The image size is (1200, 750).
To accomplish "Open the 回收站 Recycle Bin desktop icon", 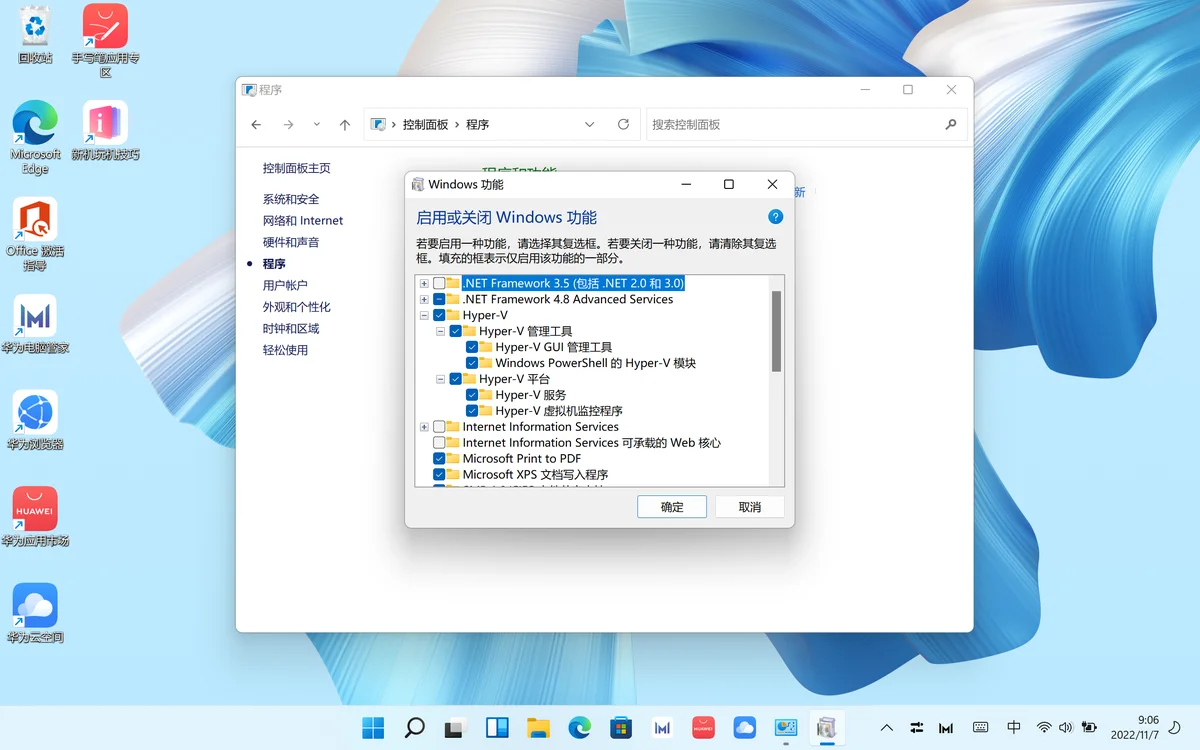I will [x=35, y=35].
